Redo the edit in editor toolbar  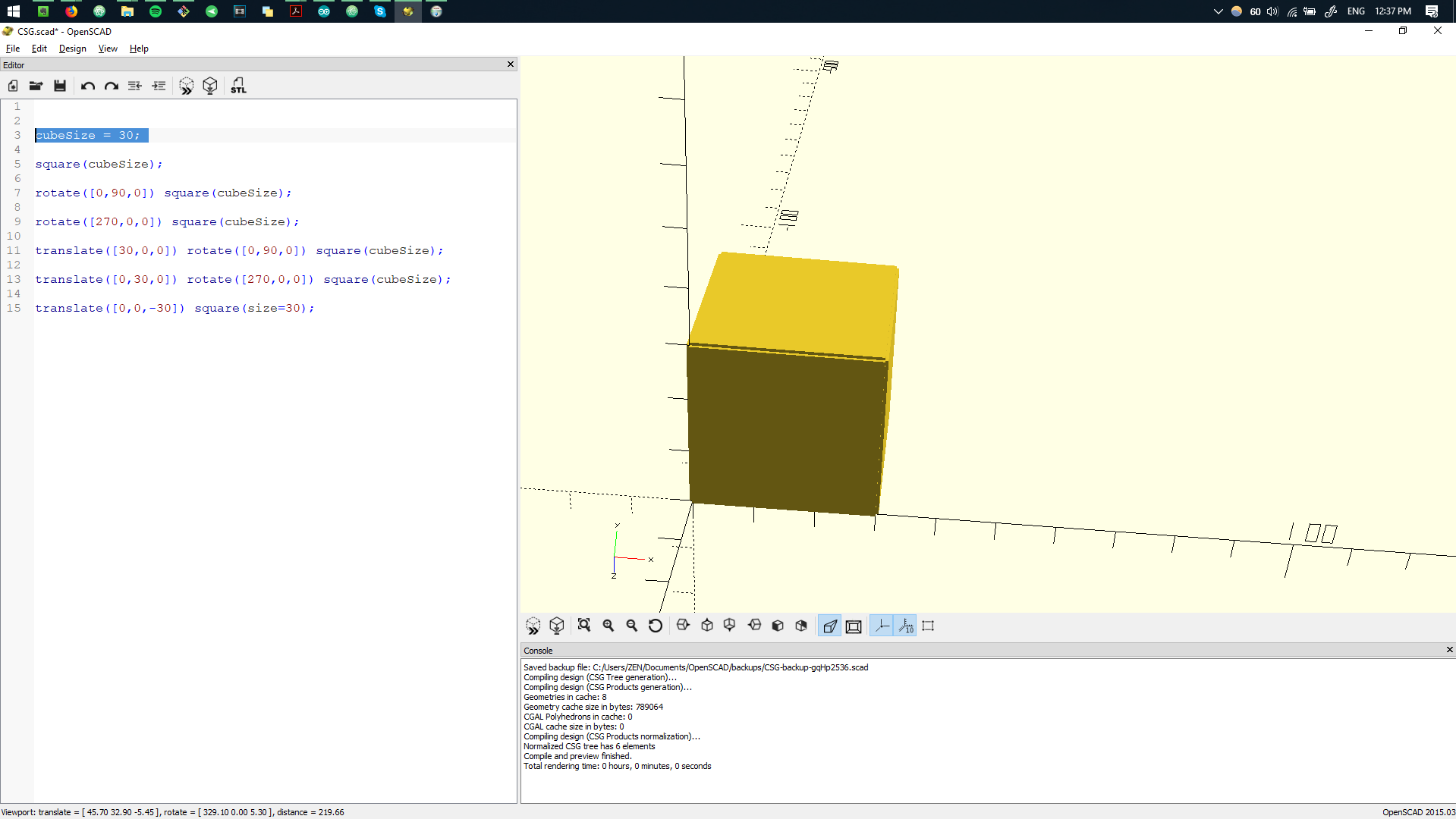click(112, 86)
